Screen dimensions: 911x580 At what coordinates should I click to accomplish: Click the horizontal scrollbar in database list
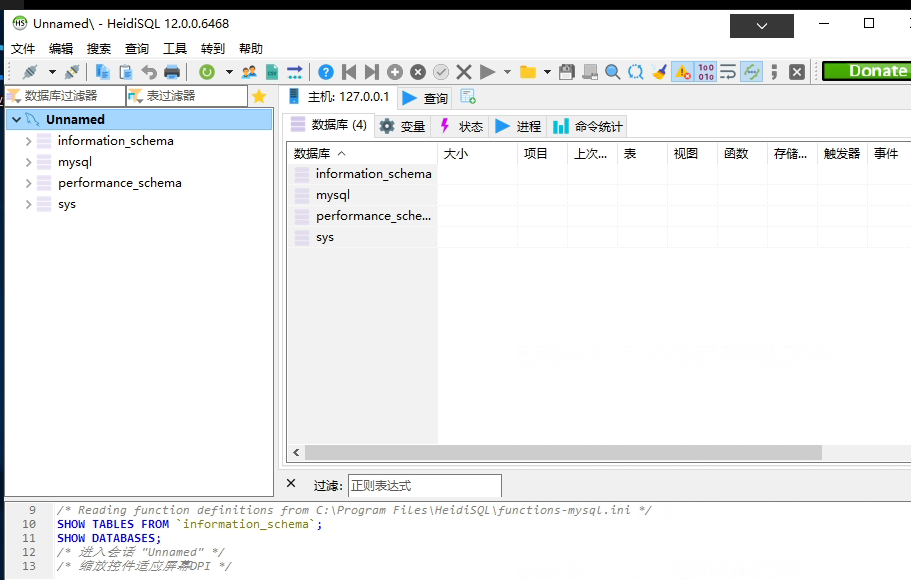[x=564, y=453]
